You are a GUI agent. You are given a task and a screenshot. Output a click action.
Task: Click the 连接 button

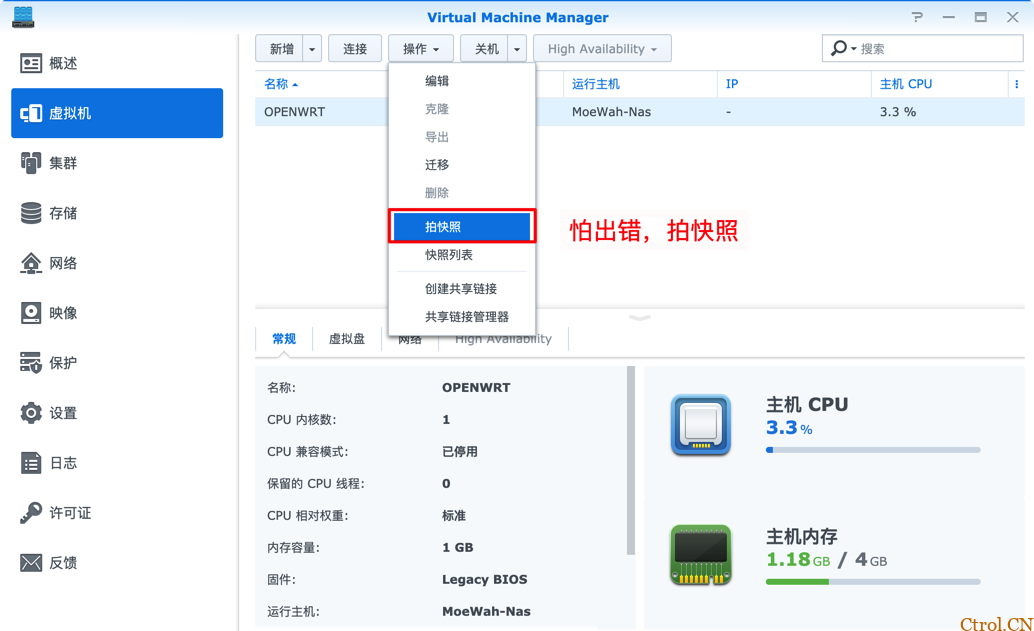(355, 49)
